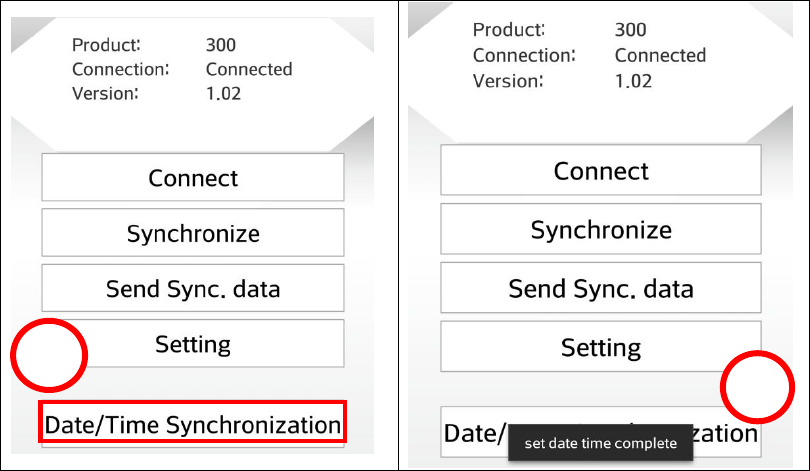Screen dimensions: 810x471
Task: Click Version 1.02 value in left screen
Action: click(223, 93)
